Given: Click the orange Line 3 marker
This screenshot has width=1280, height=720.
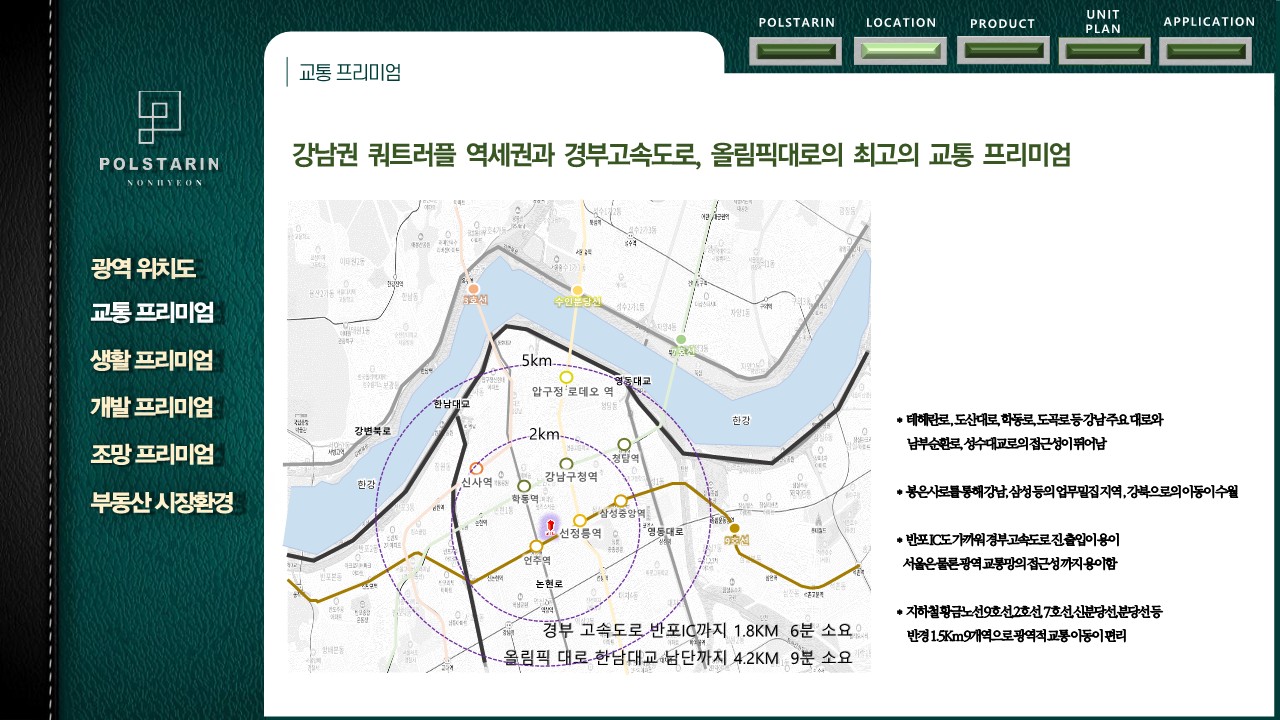Looking at the screenshot, I should (x=474, y=290).
